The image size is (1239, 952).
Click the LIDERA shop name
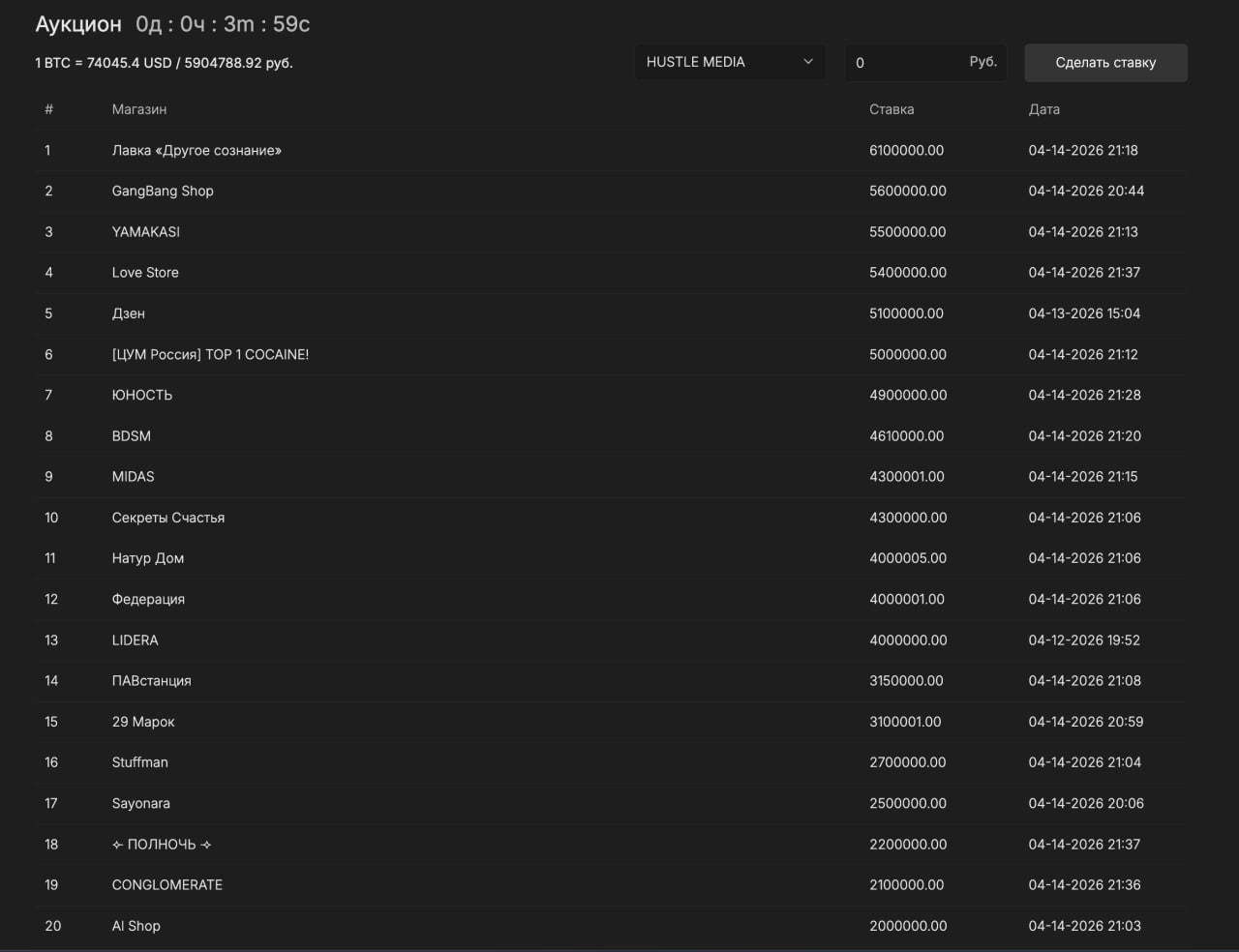coord(135,640)
